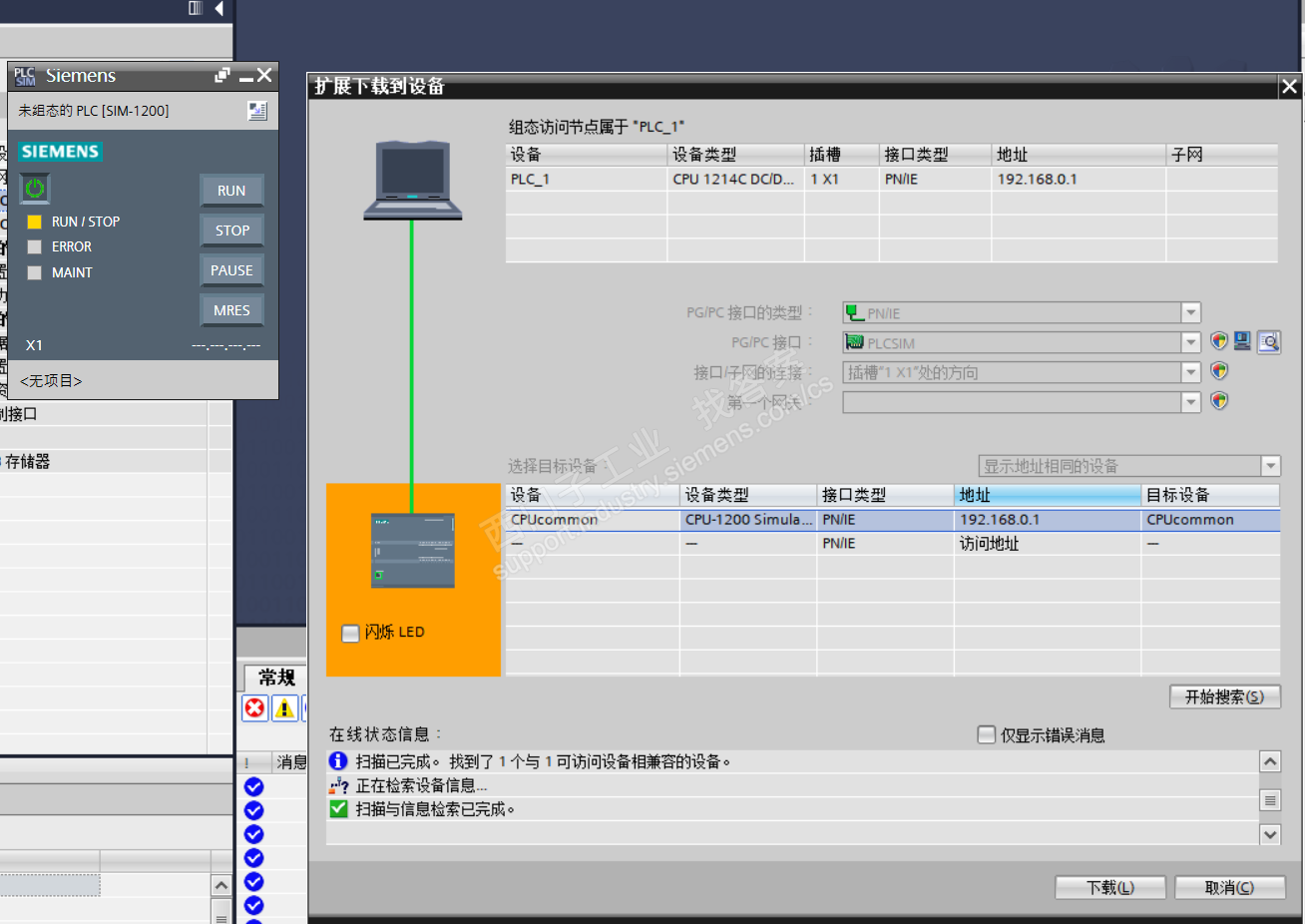1305x924 pixels.
Task: Click the 开始搜索 button
Action: pyautogui.click(x=1224, y=696)
